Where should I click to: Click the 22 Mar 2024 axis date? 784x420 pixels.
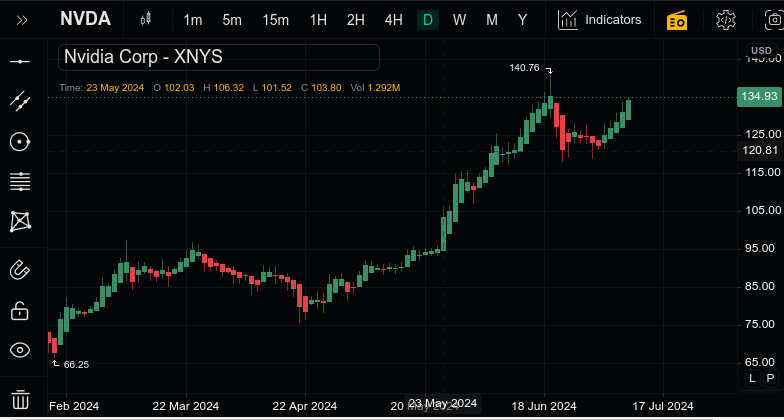coord(186,406)
